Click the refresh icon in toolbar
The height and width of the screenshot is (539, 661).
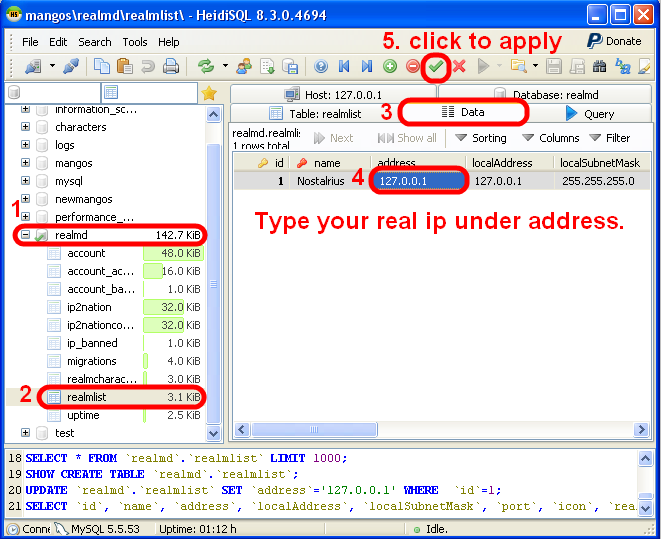tap(206, 66)
